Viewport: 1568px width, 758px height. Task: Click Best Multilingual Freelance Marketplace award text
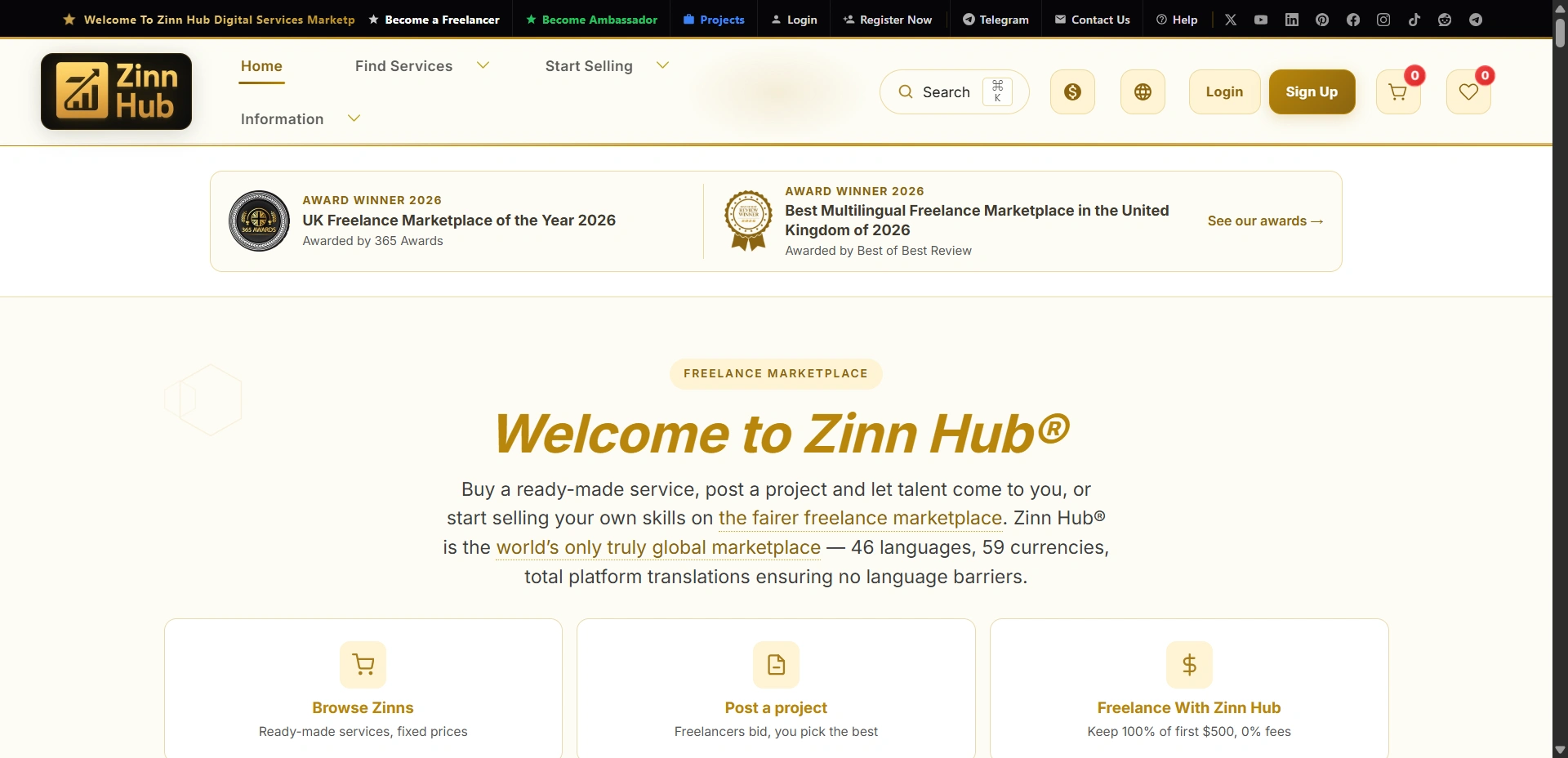[977, 221]
